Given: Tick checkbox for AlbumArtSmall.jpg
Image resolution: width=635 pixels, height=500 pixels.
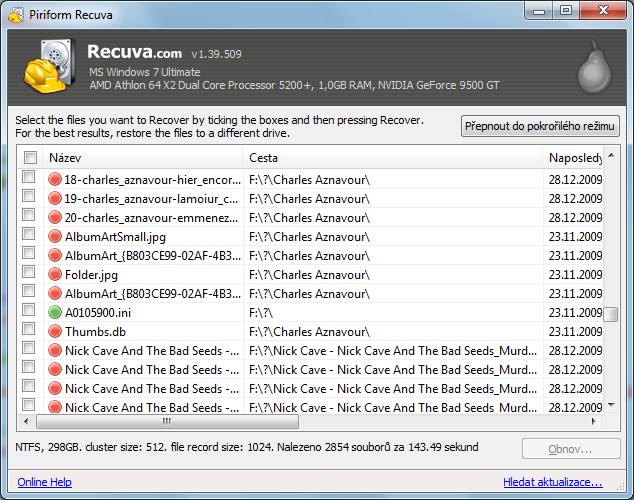Looking at the screenshot, I should (29, 234).
